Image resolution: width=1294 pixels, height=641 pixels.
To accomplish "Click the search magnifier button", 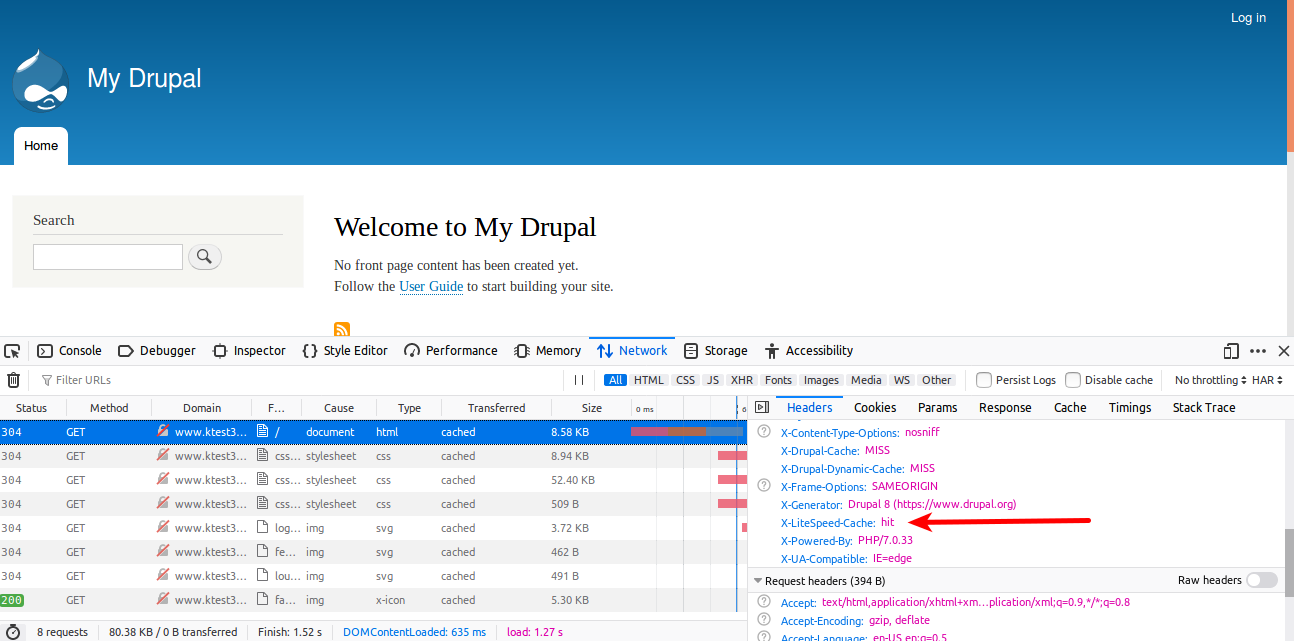I will pyautogui.click(x=204, y=257).
